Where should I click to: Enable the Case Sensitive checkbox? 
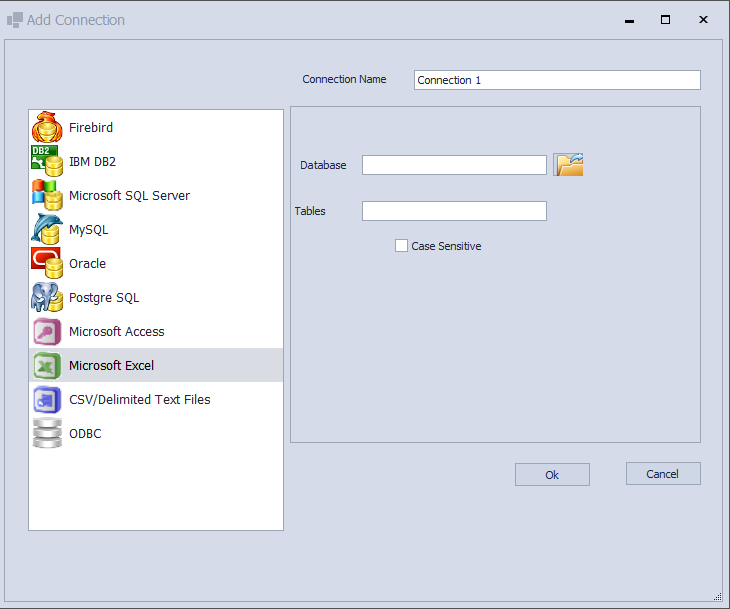[x=401, y=246]
